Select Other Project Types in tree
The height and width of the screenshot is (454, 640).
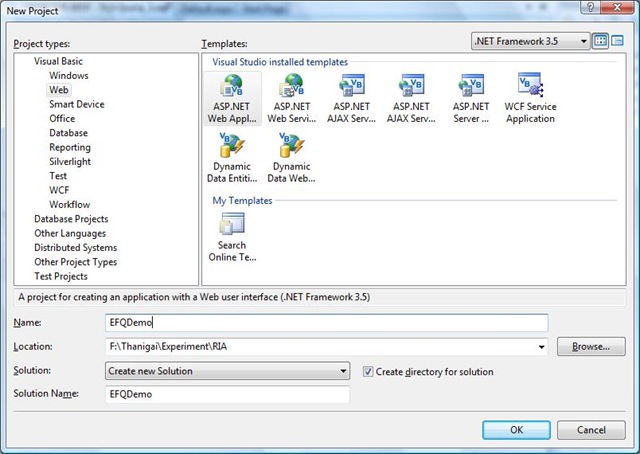[x=76, y=262]
